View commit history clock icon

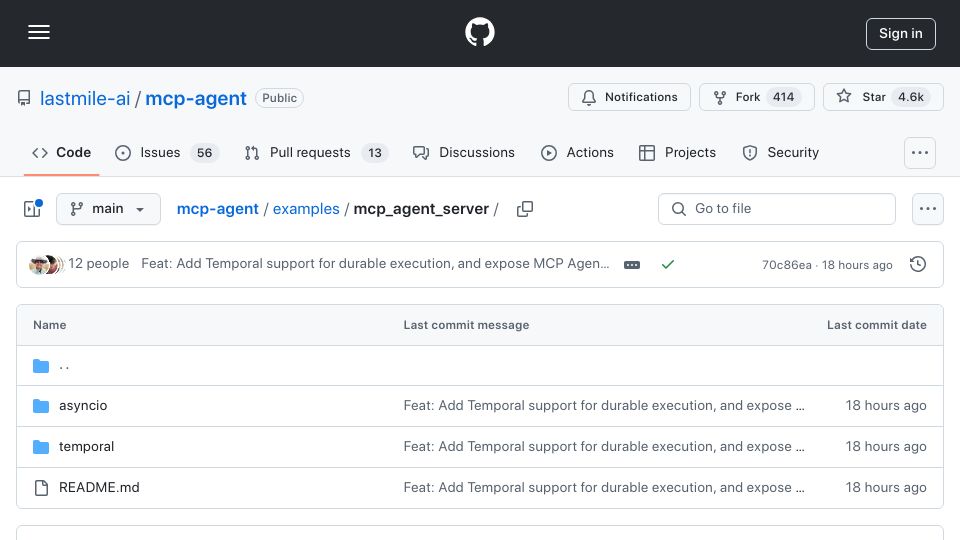point(918,264)
